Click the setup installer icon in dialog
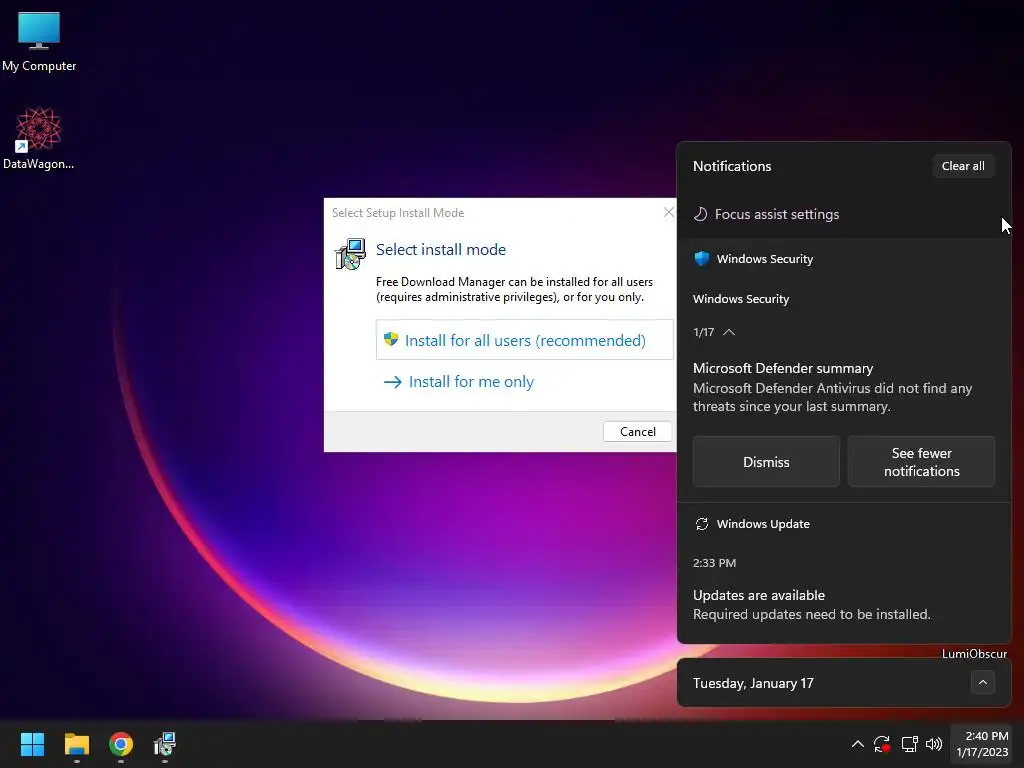Screen dimensions: 1024x768 point(350,255)
